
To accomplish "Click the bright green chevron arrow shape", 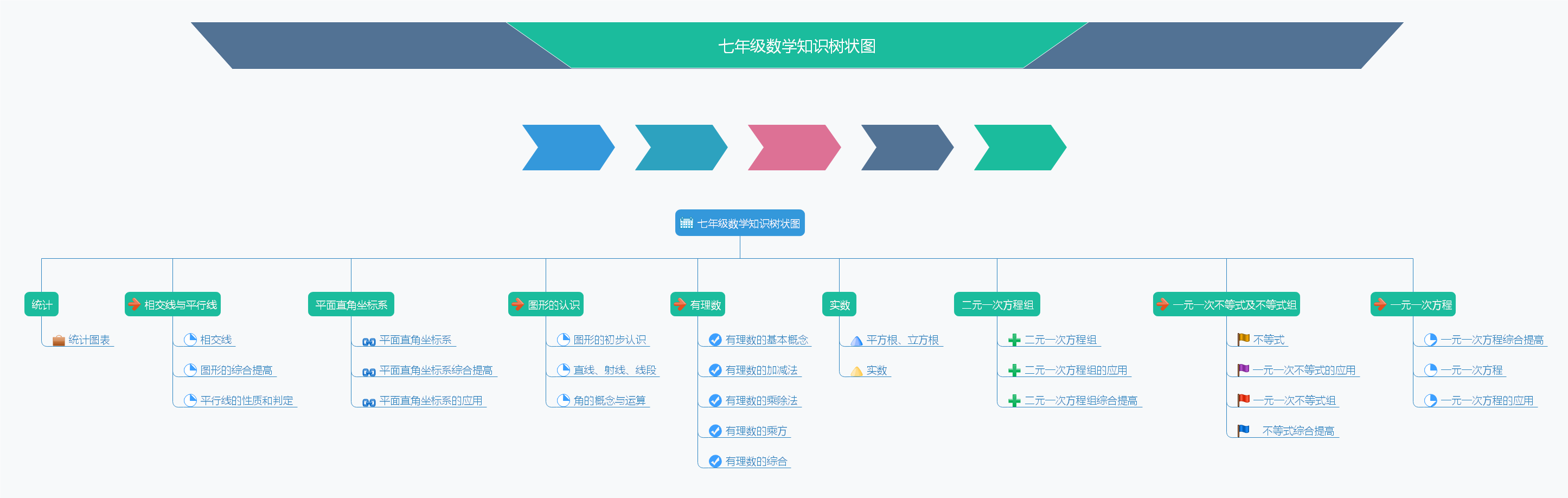I will (x=1020, y=148).
